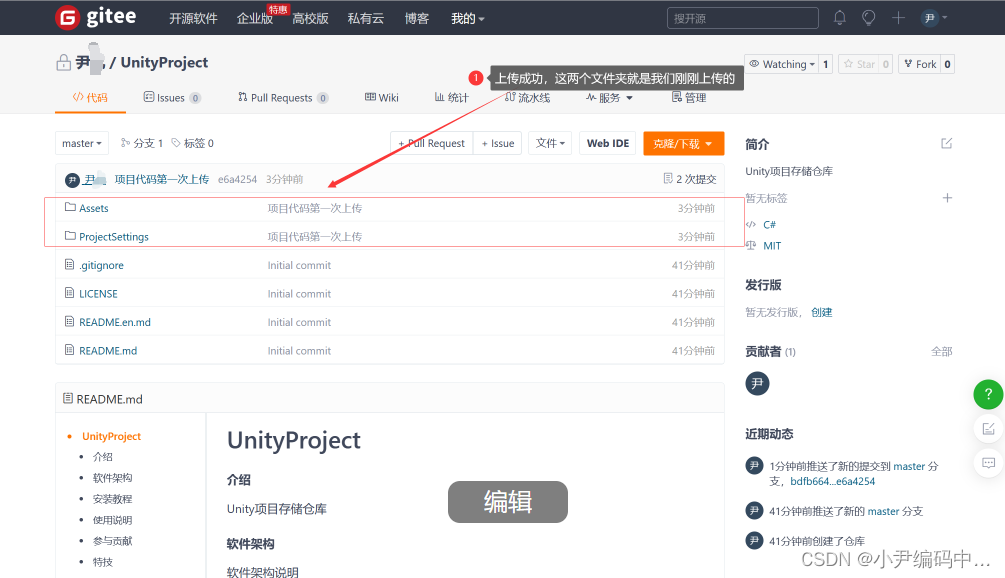Click the lightbulb icon in the navbar
The image size is (1005, 578).
coord(868,16)
